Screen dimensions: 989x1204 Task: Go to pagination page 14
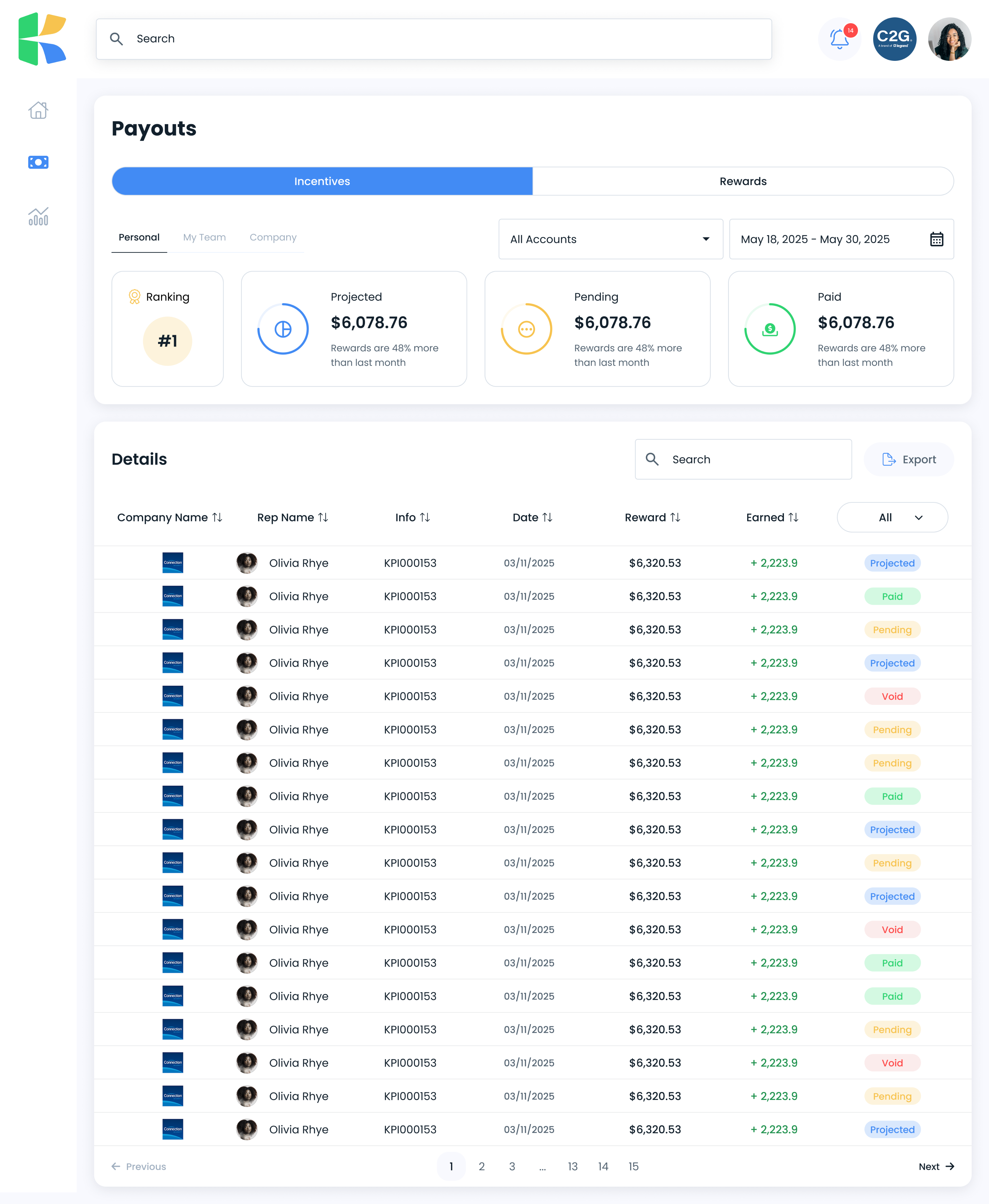(x=603, y=1166)
